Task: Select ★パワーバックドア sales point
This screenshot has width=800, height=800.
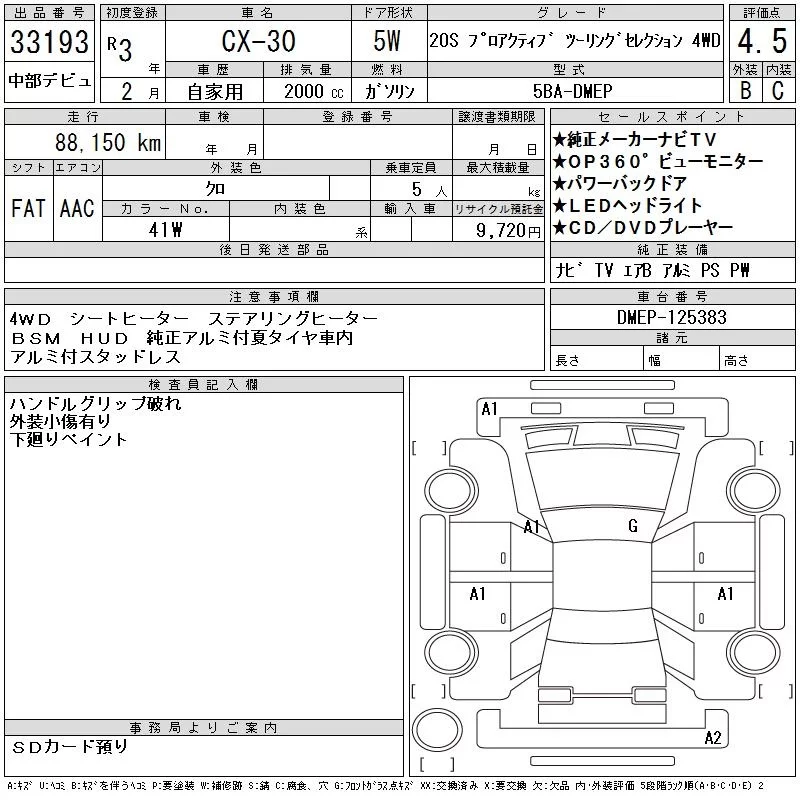Action: (x=620, y=184)
